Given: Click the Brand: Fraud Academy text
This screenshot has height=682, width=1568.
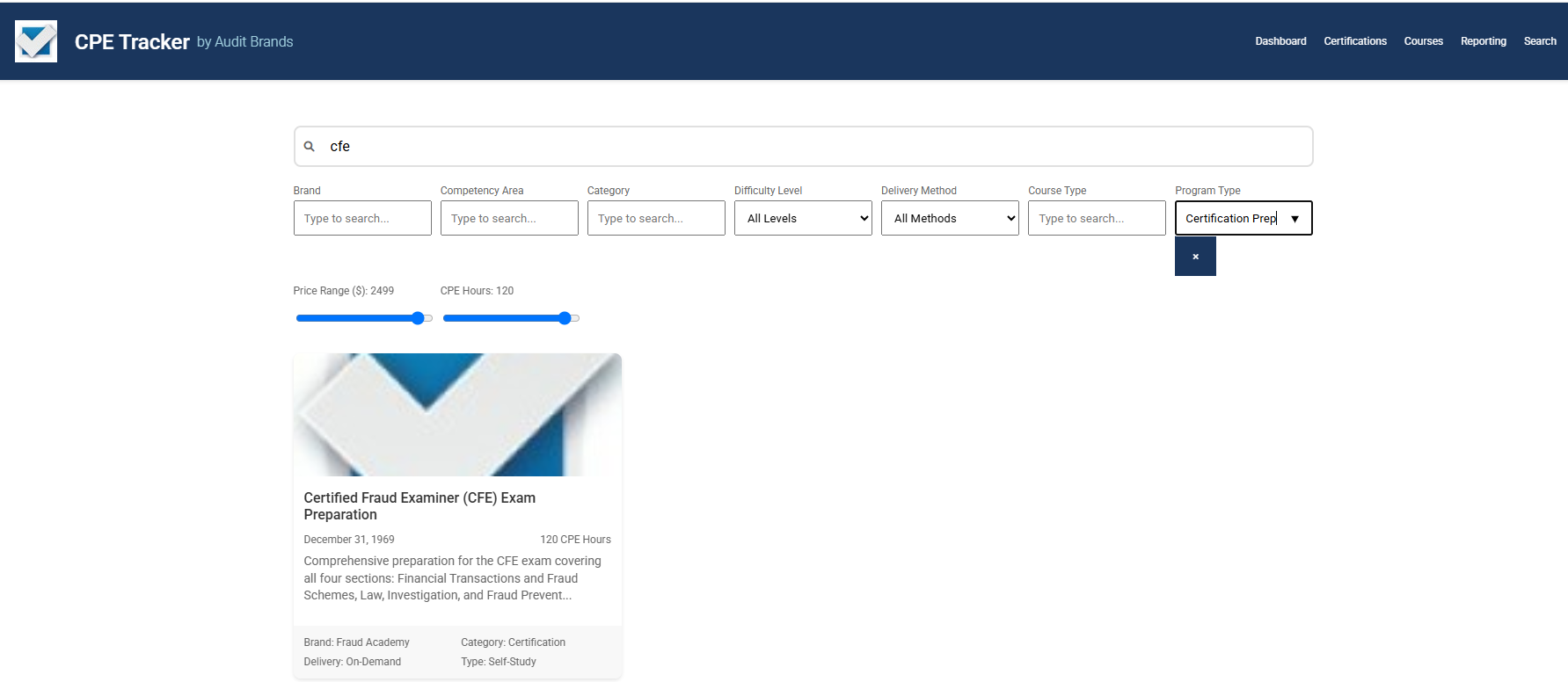Looking at the screenshot, I should pos(356,642).
